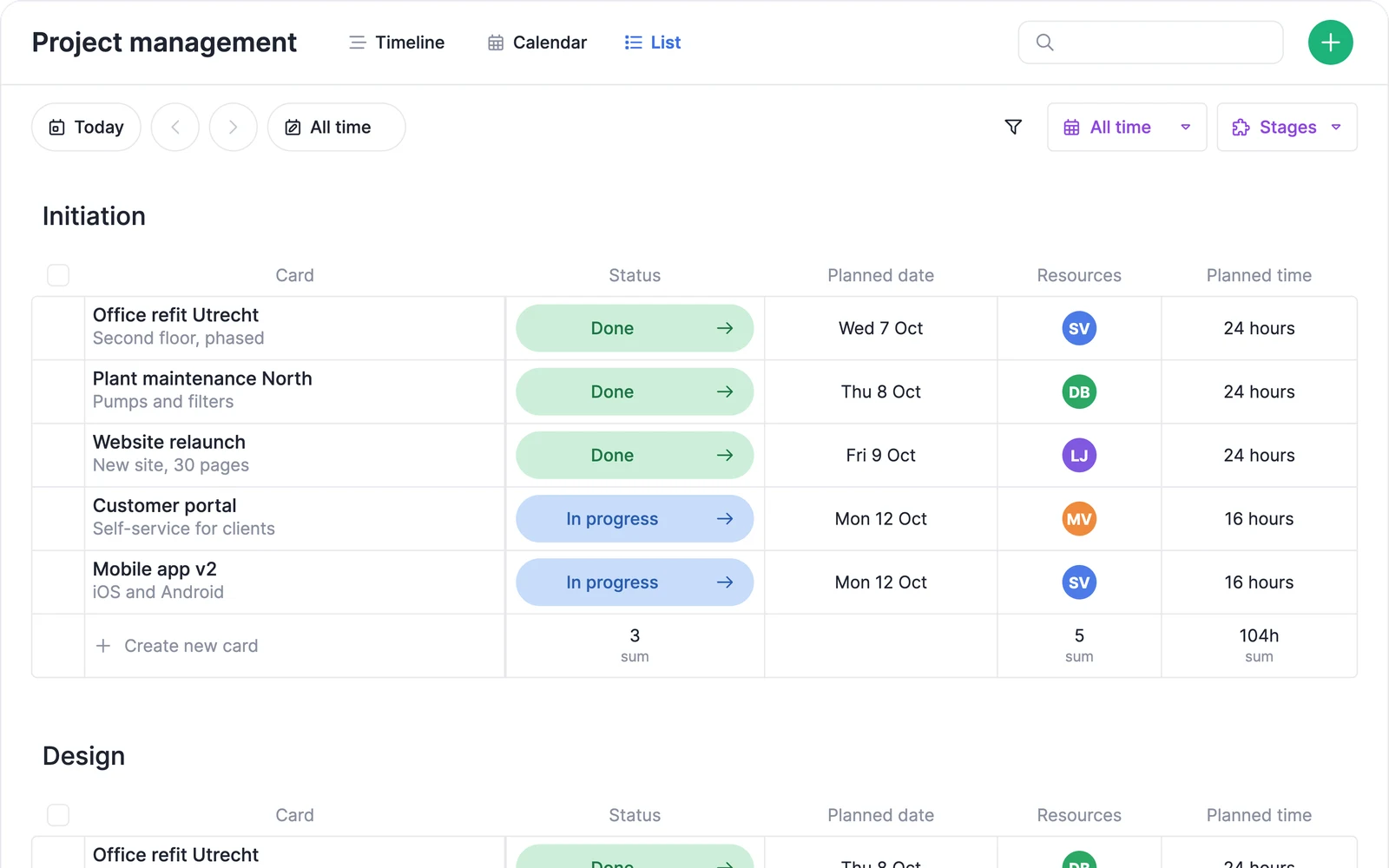The width and height of the screenshot is (1389, 868).
Task: Click In progress status for Mobile app v2
Action: pyautogui.click(x=635, y=582)
